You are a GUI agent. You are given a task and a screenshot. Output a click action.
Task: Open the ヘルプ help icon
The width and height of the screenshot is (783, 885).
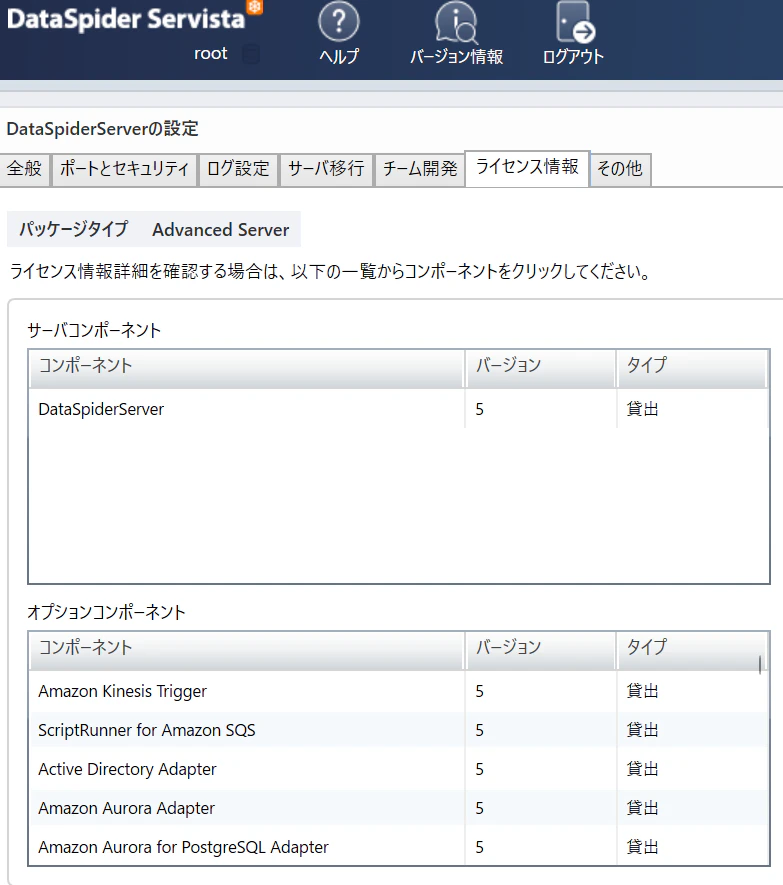coord(339,33)
